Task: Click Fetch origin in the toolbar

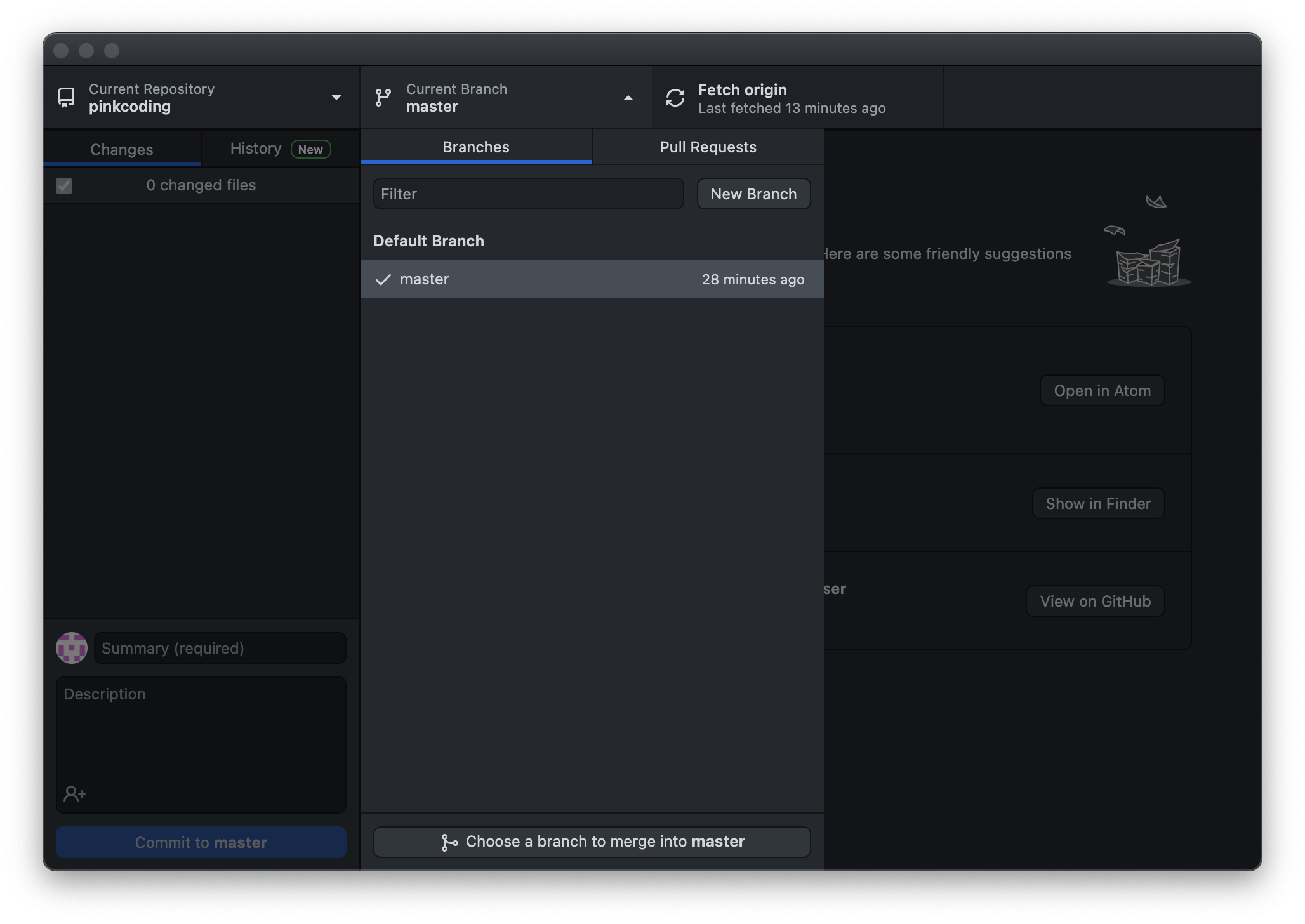Action: (x=798, y=98)
